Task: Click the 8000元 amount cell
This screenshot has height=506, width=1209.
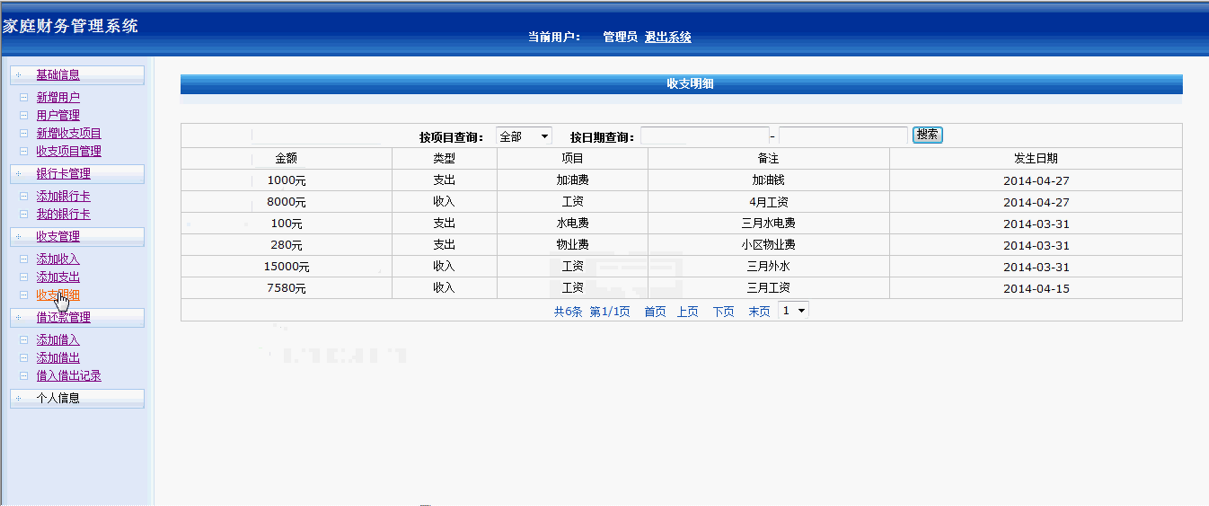Action: (286, 202)
